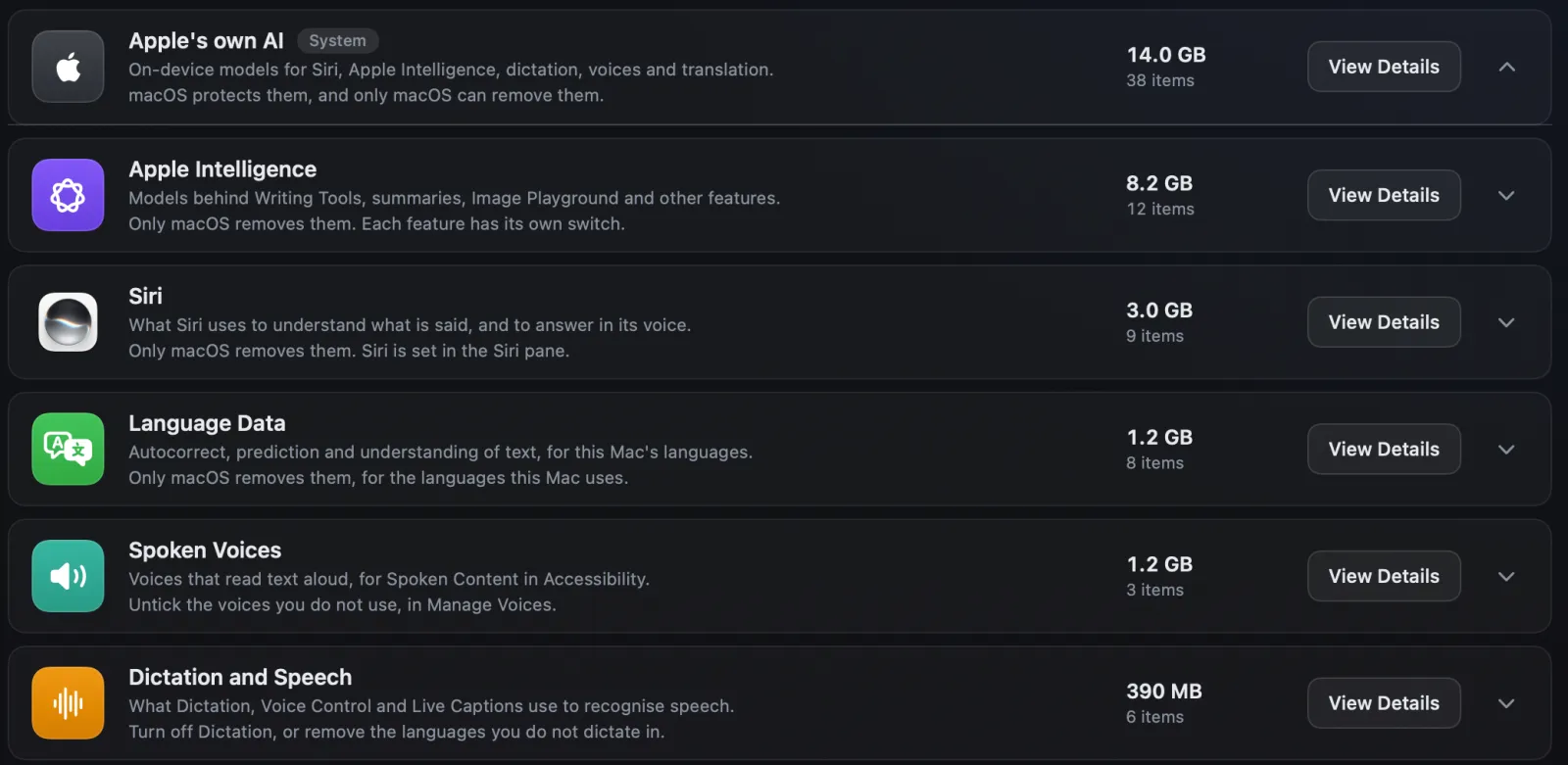This screenshot has height=765, width=1568.
Task: View details of the Siri models
Action: 1384,322
